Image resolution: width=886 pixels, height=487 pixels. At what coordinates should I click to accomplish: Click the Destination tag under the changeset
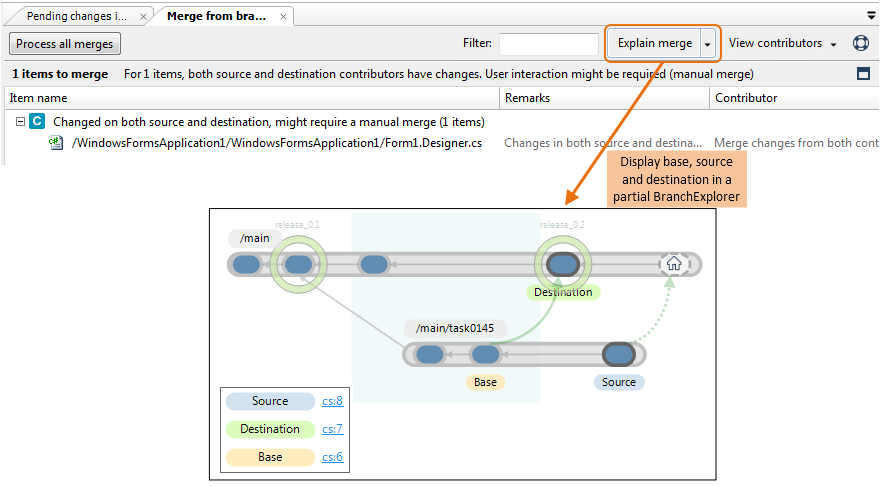563,292
